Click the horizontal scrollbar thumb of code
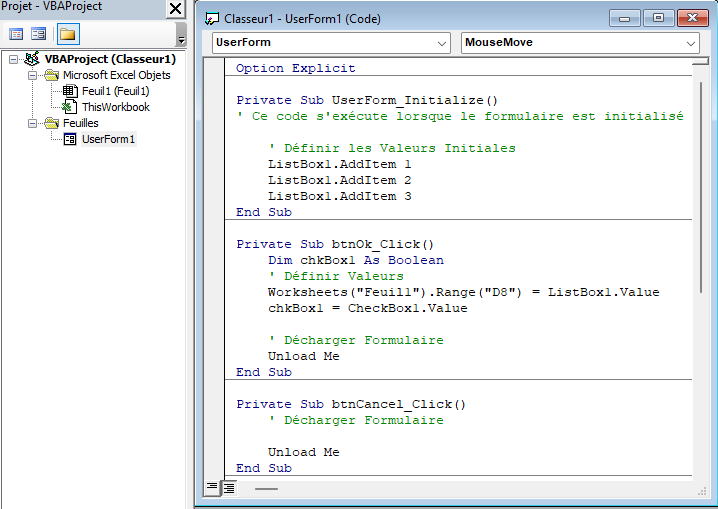Screen dimensions: 718x509 [x=266, y=489]
